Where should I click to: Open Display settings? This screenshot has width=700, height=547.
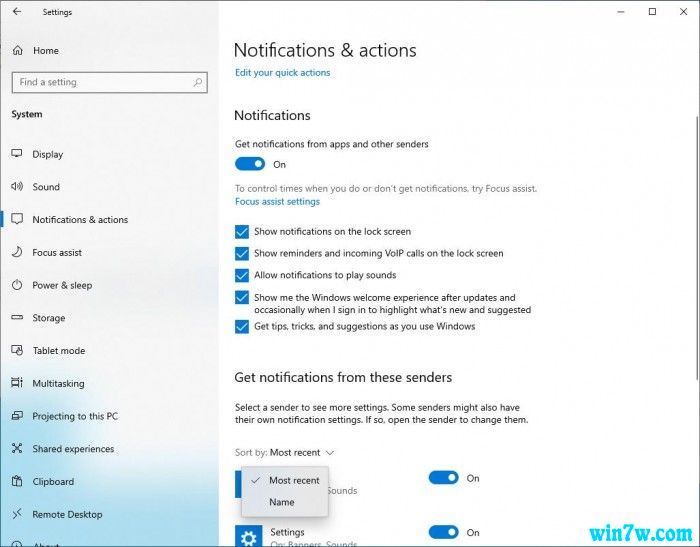tap(48, 154)
